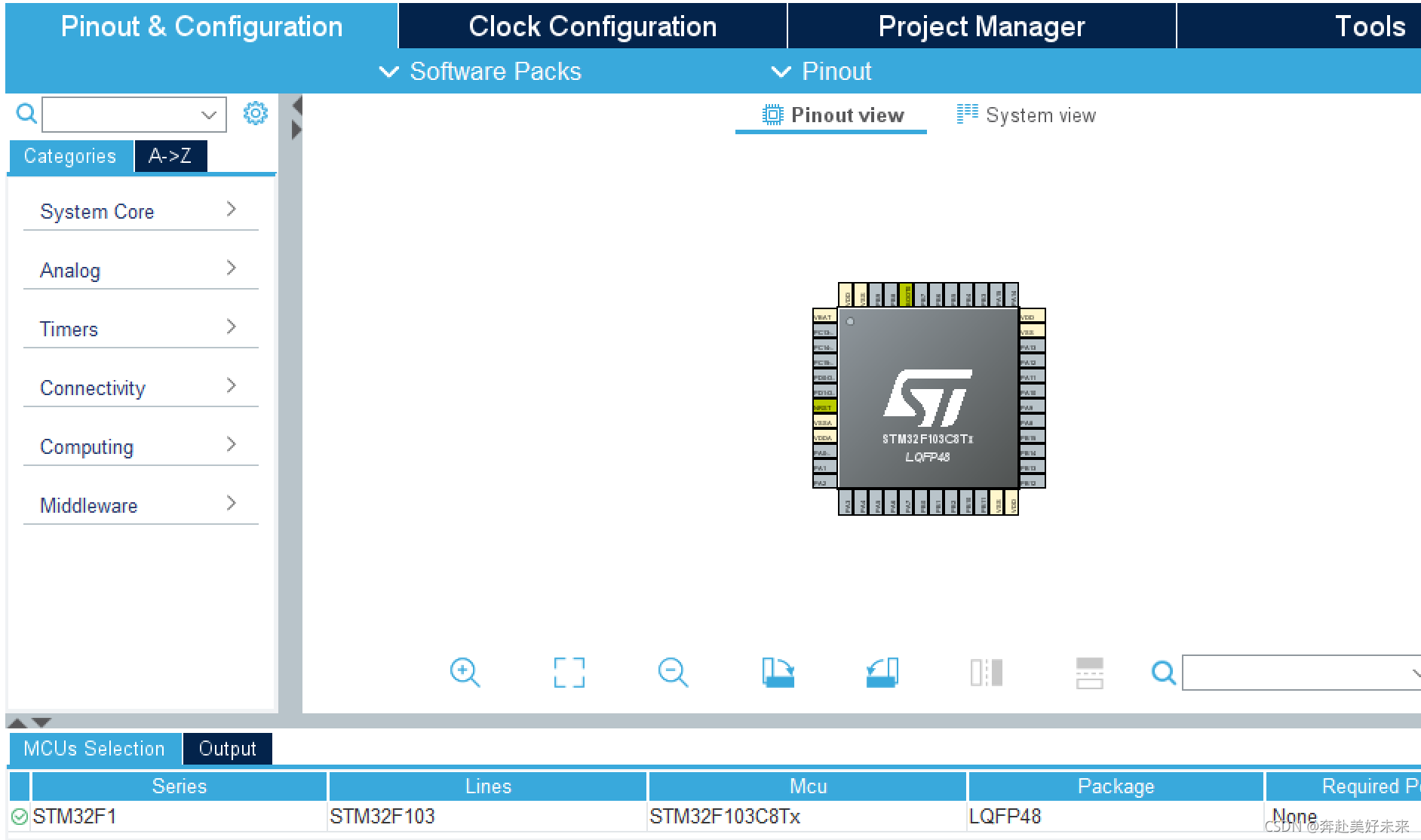Click the STM32F103 lines cell
Viewport: 1421px width, 840px height.
[x=488, y=817]
